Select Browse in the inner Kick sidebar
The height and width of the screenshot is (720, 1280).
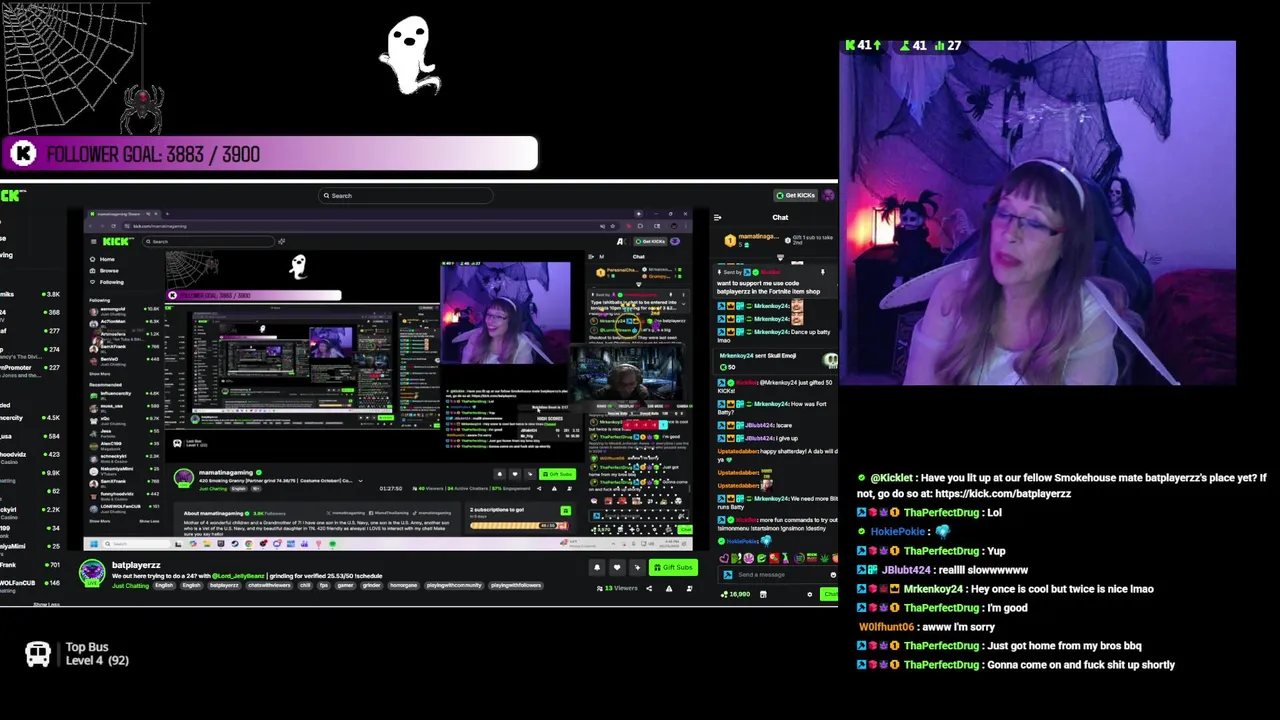point(108,271)
